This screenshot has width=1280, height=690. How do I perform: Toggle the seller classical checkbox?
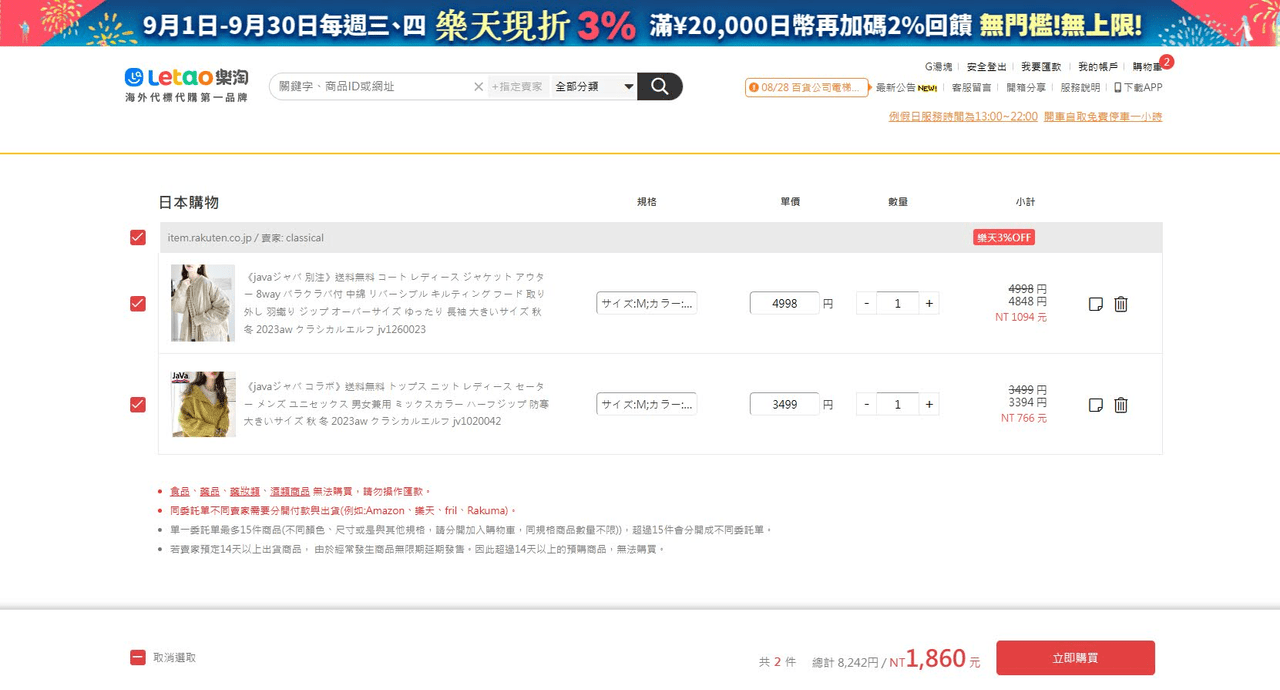click(x=138, y=238)
